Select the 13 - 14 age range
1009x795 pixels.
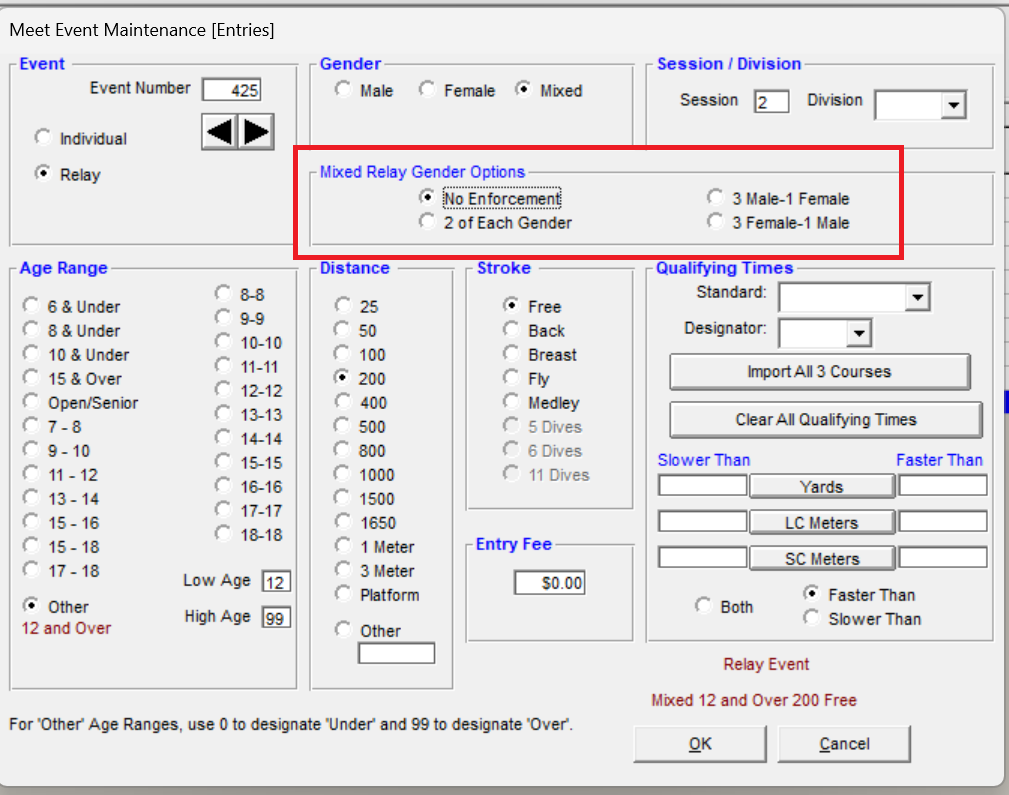click(x=31, y=498)
